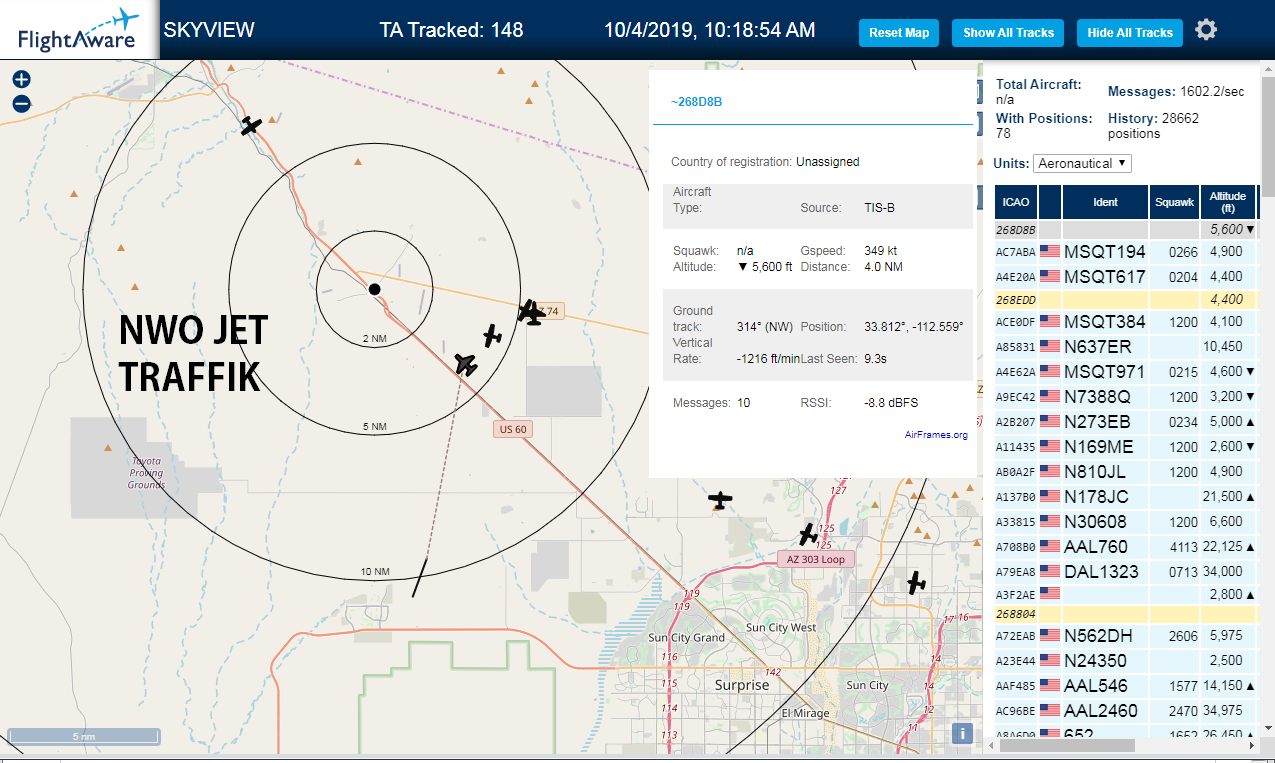This screenshot has height=763, width=1275.
Task: Select the 268D8B row at table top
Action: point(1125,229)
